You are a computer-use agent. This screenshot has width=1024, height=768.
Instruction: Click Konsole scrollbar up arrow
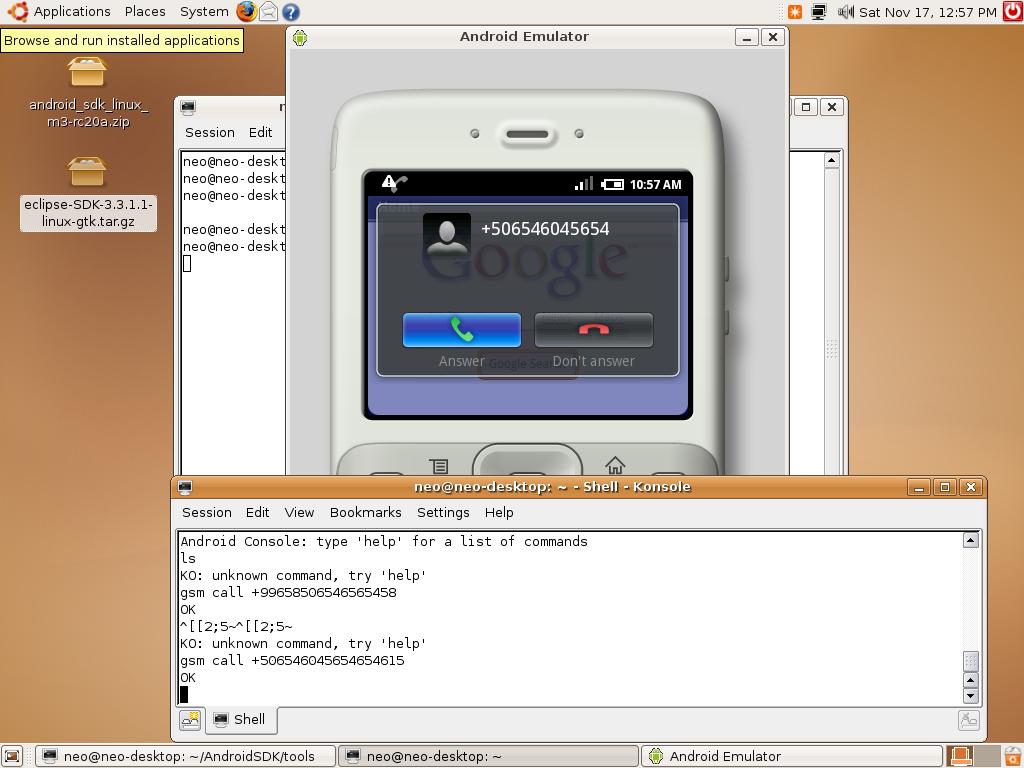[x=971, y=540]
